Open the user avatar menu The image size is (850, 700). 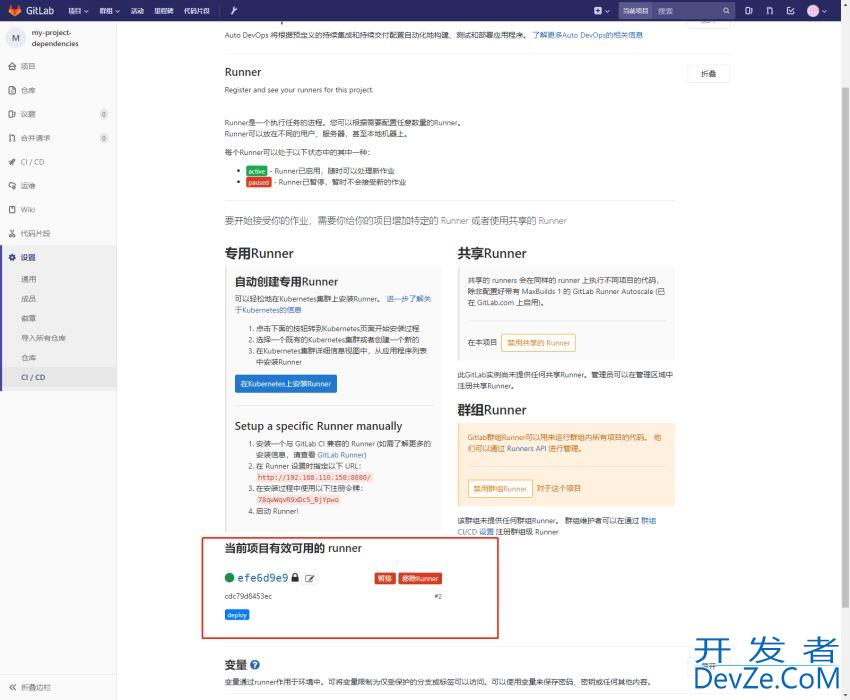816,10
